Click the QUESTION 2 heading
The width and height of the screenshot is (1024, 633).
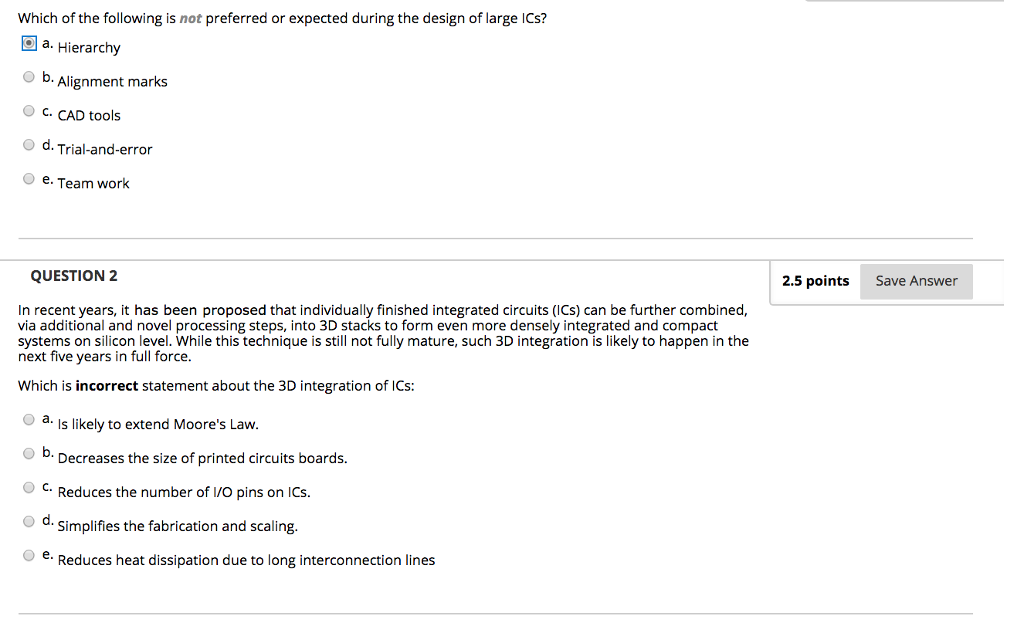click(x=73, y=275)
